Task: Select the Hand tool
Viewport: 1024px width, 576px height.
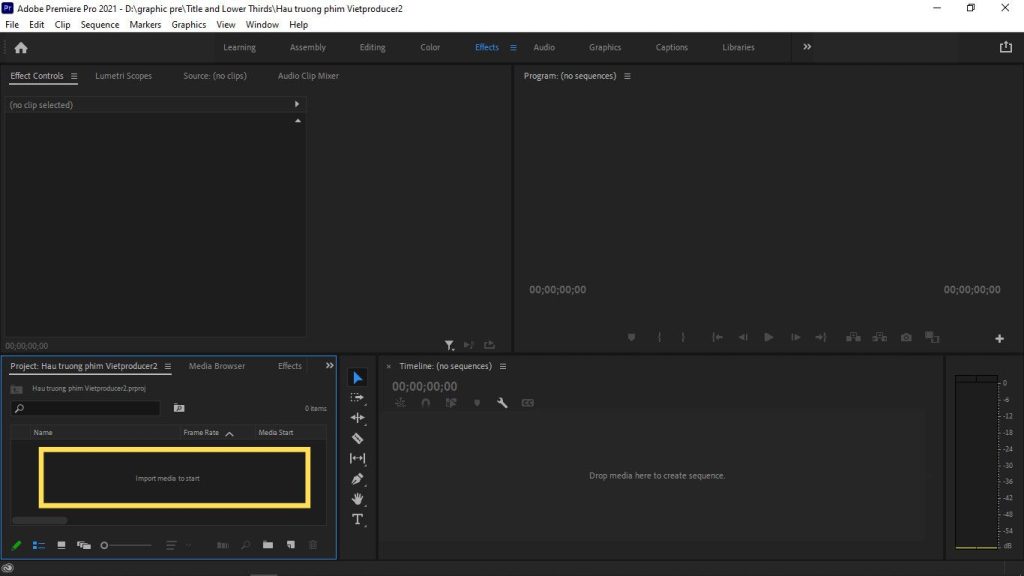Action: coord(357,499)
